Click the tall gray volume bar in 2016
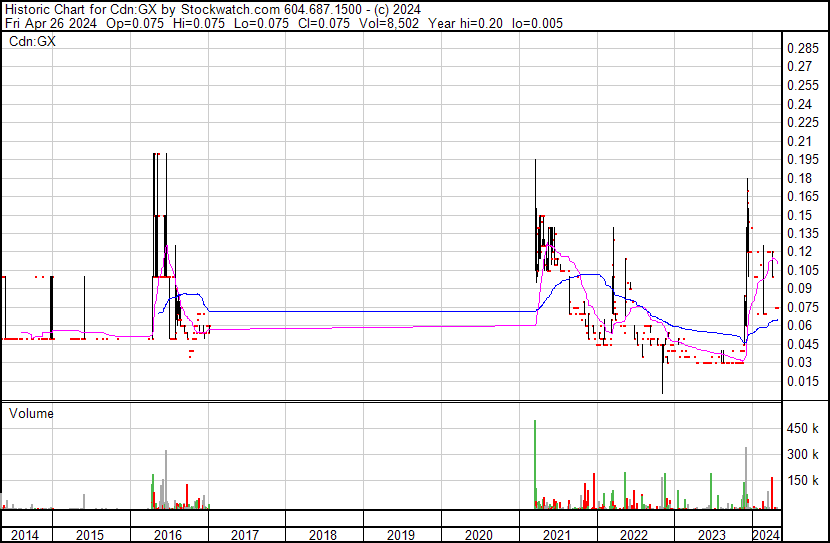830x543 pixels. [x=165, y=480]
